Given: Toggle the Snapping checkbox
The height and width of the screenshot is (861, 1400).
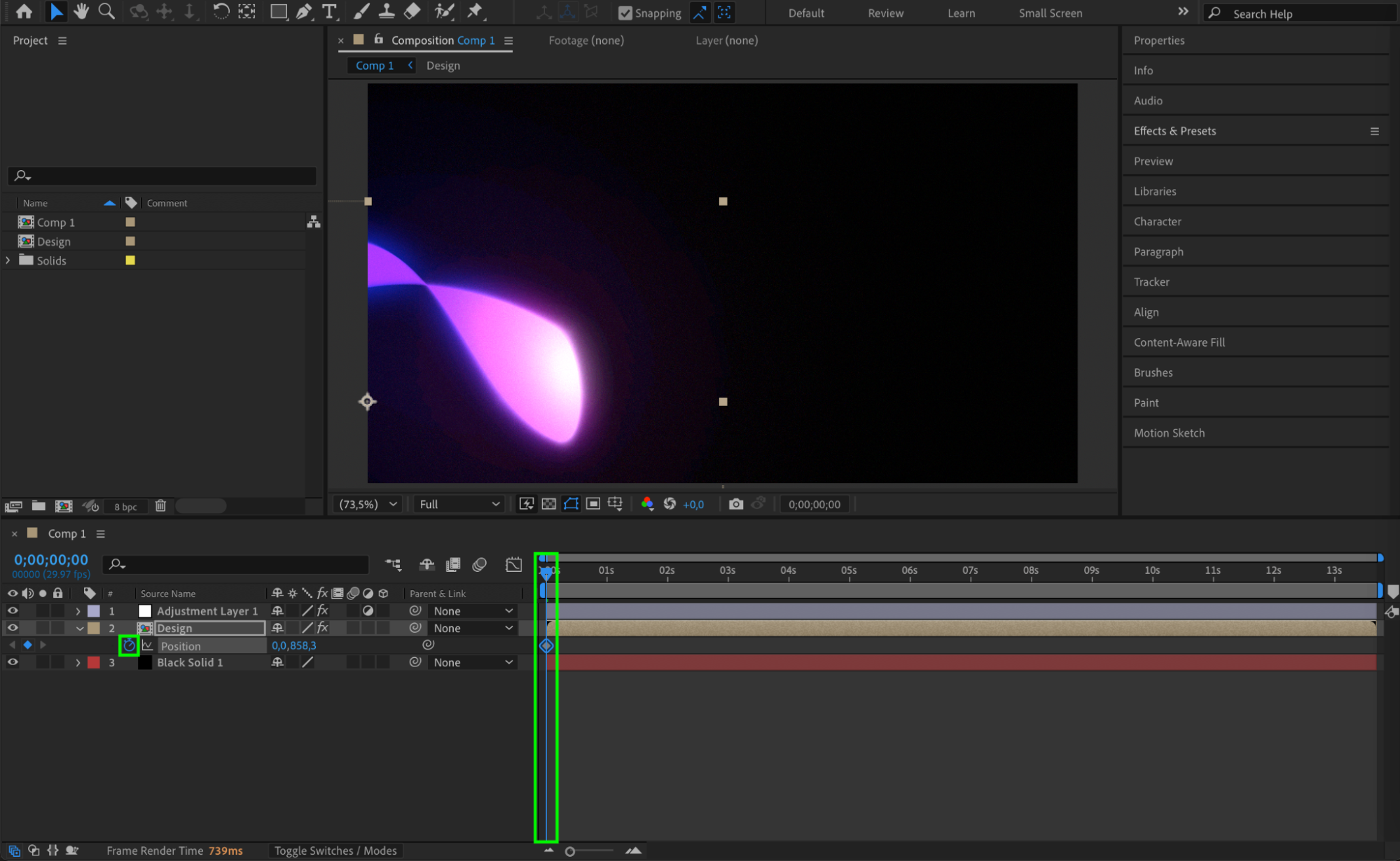Looking at the screenshot, I should [x=625, y=13].
